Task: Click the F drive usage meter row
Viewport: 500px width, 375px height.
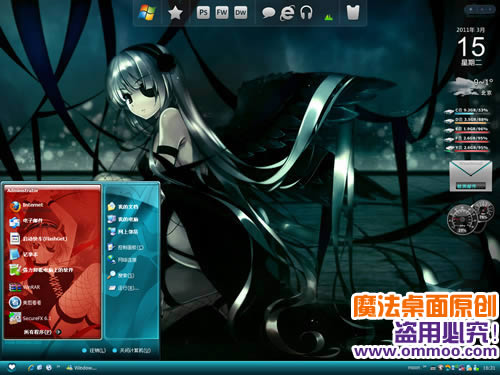Action: tap(468, 139)
